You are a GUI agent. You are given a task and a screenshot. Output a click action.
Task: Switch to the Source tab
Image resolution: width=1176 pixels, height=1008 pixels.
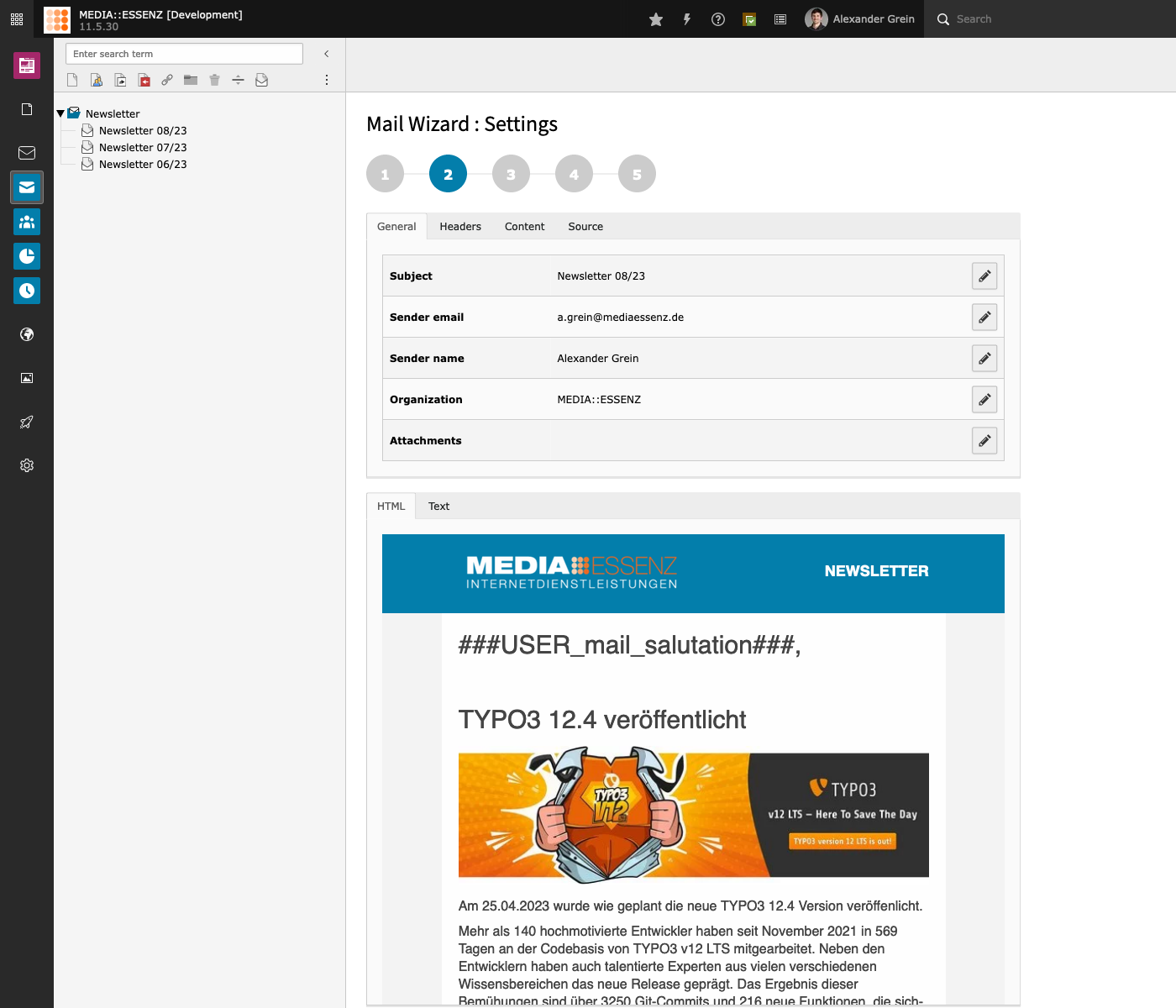coord(585,226)
